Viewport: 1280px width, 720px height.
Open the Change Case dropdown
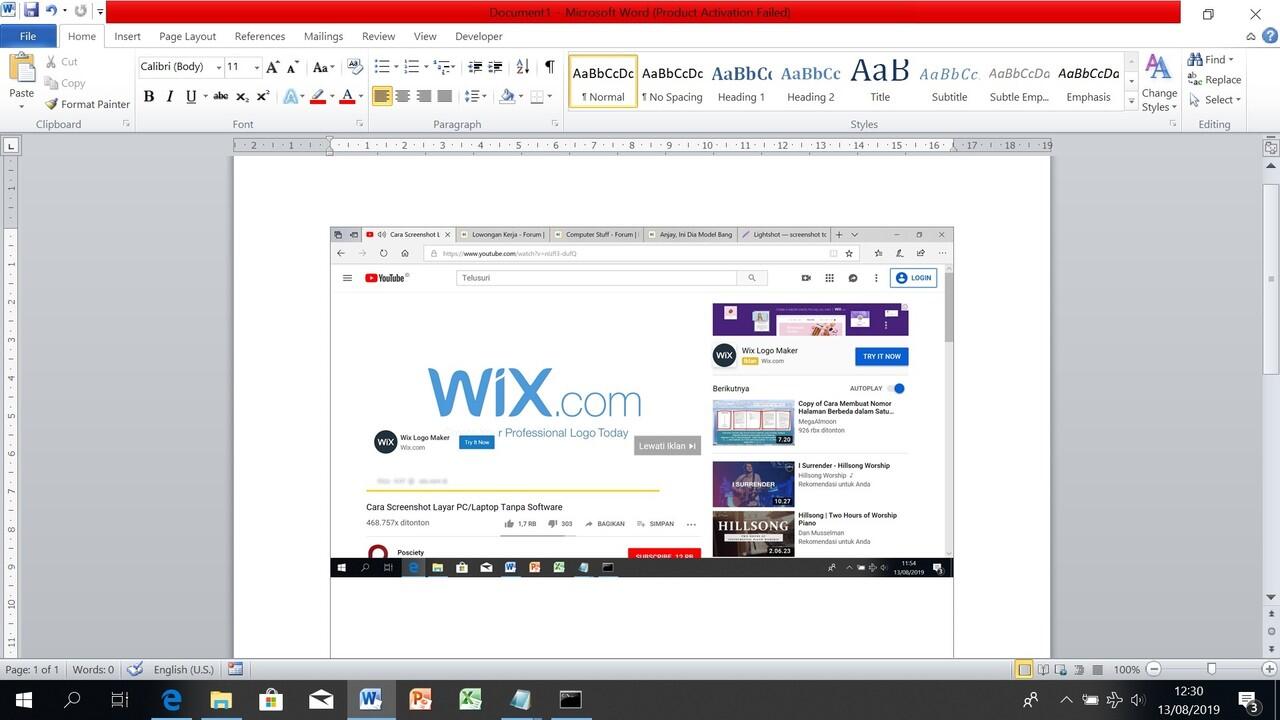[x=323, y=67]
